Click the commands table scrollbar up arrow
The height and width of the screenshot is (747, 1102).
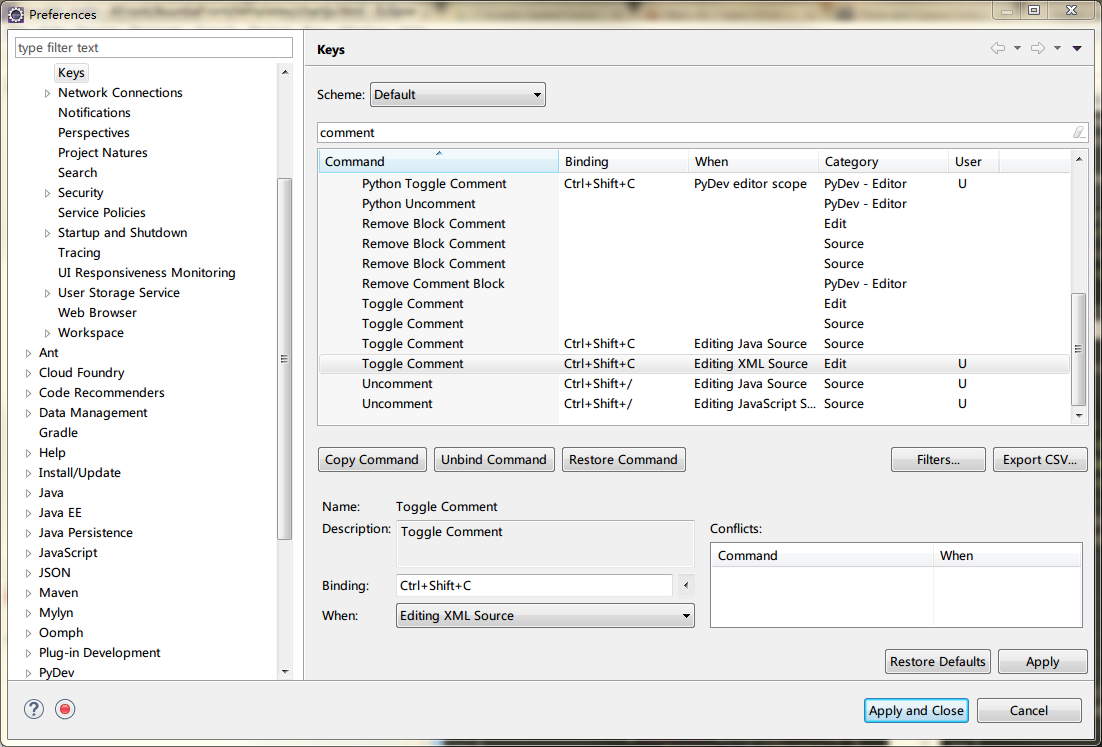(1079, 160)
